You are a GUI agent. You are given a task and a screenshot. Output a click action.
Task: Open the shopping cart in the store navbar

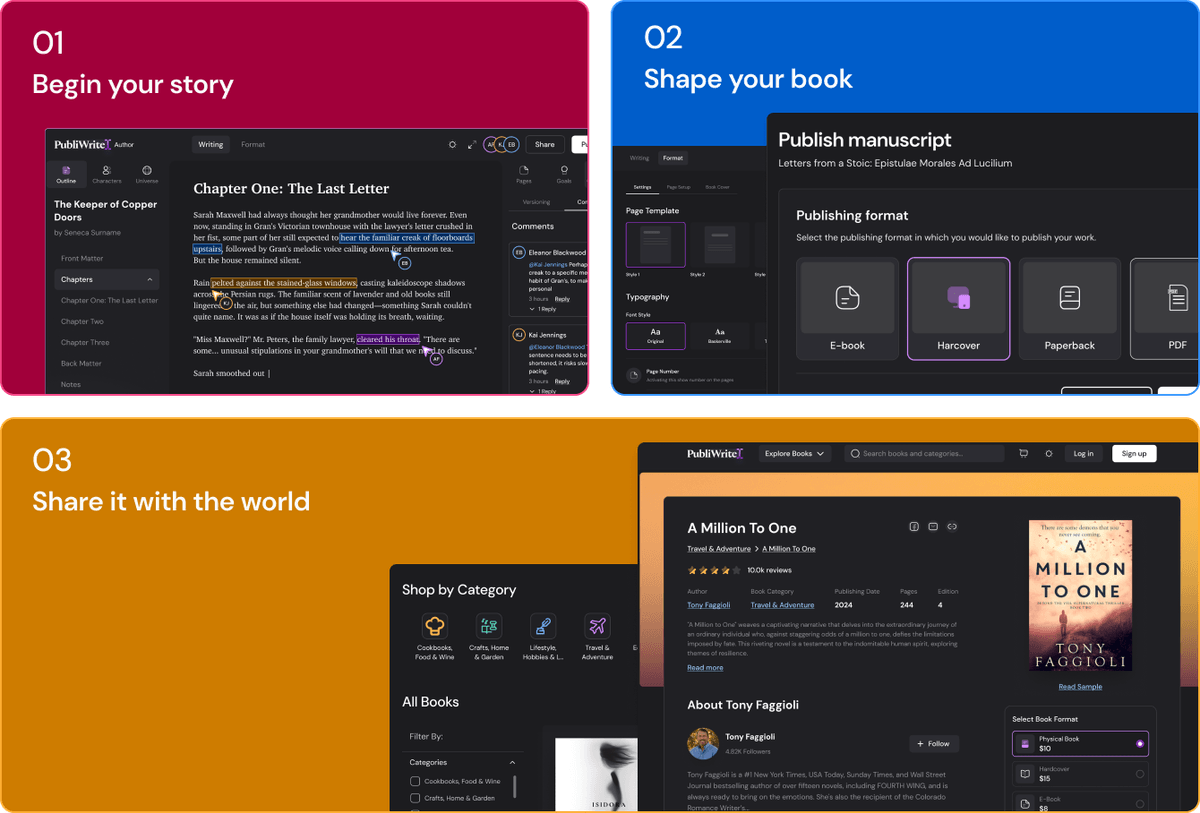[1023, 453]
